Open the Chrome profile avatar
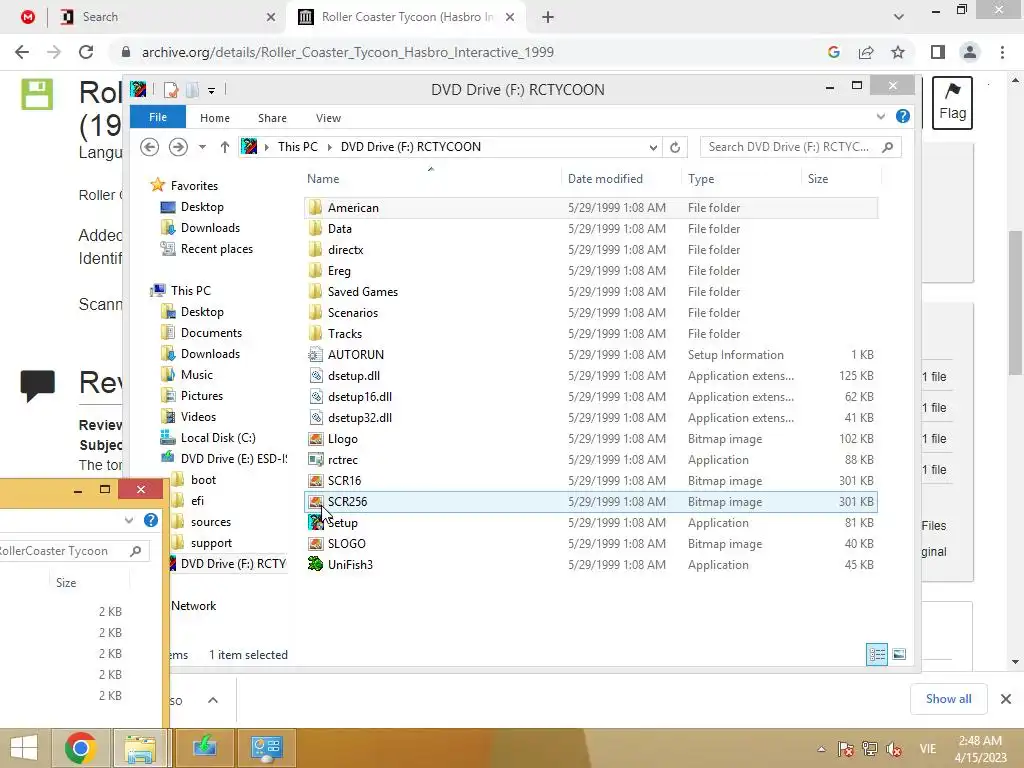The width and height of the screenshot is (1024, 768). point(970,52)
